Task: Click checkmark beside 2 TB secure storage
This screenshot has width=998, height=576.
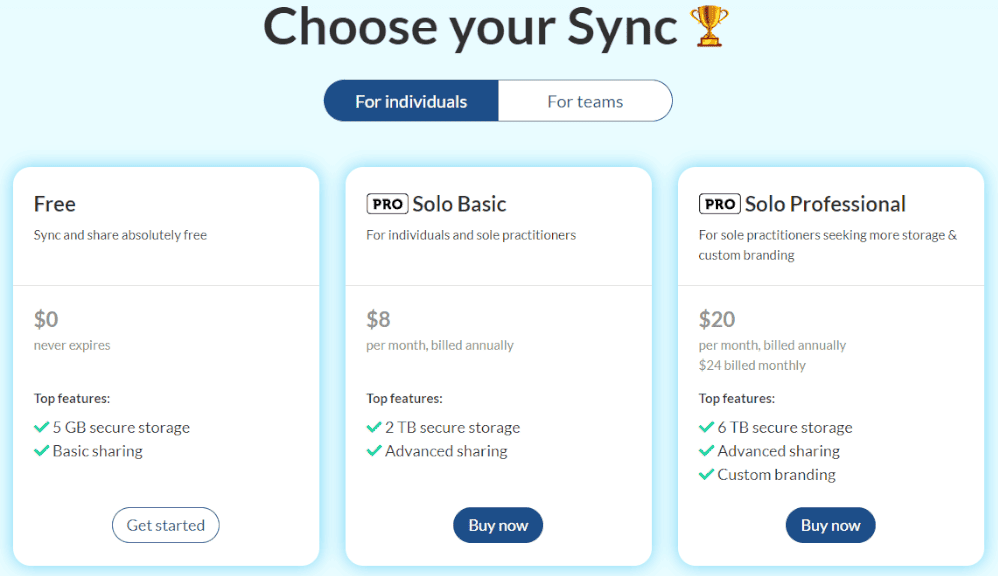Action: click(374, 427)
